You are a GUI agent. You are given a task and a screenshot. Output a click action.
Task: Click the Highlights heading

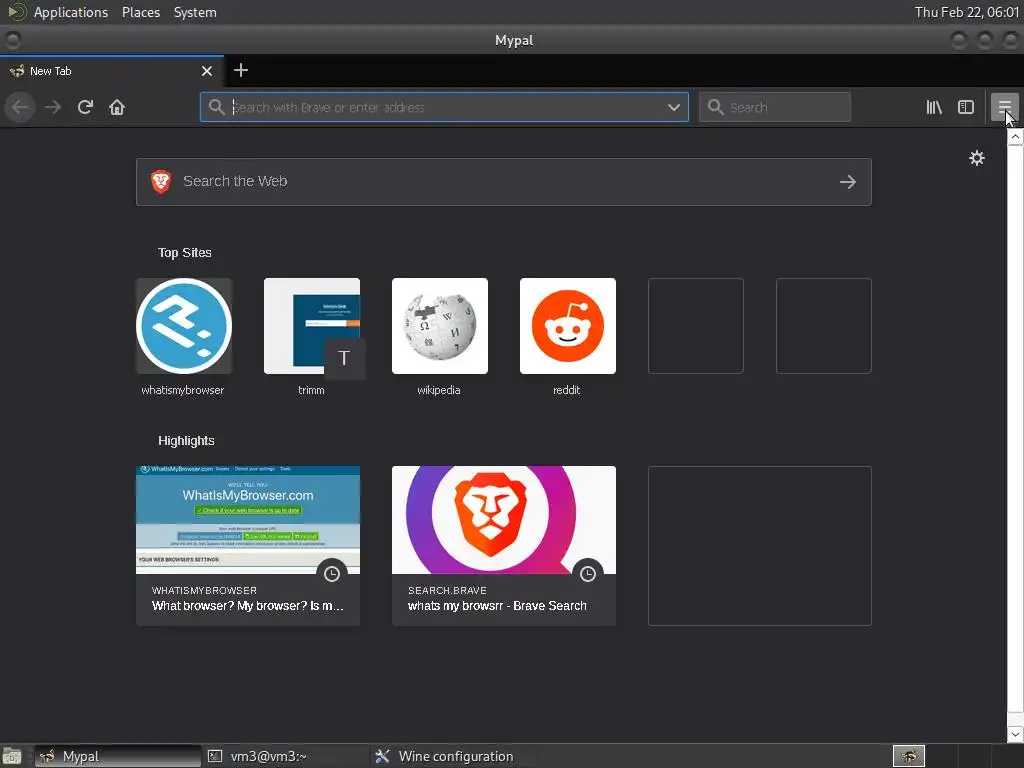point(186,441)
